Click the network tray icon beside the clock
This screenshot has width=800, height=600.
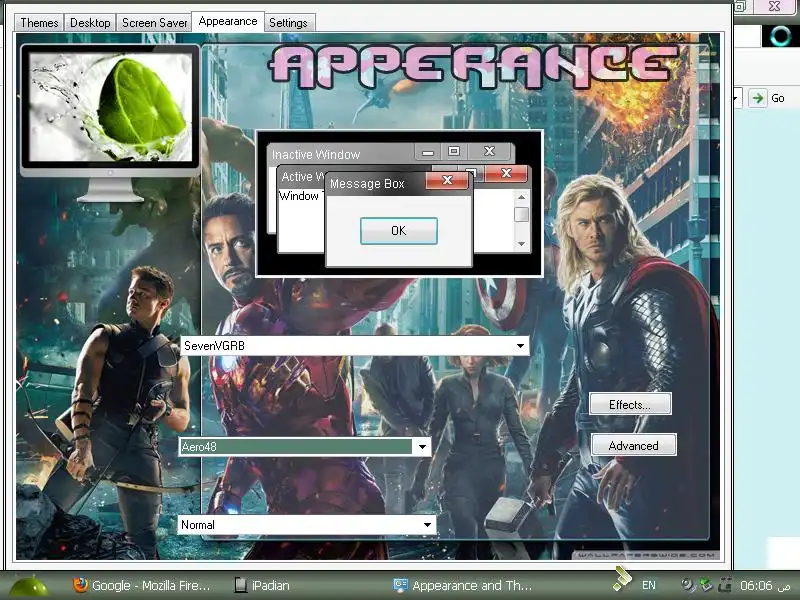tap(724, 585)
